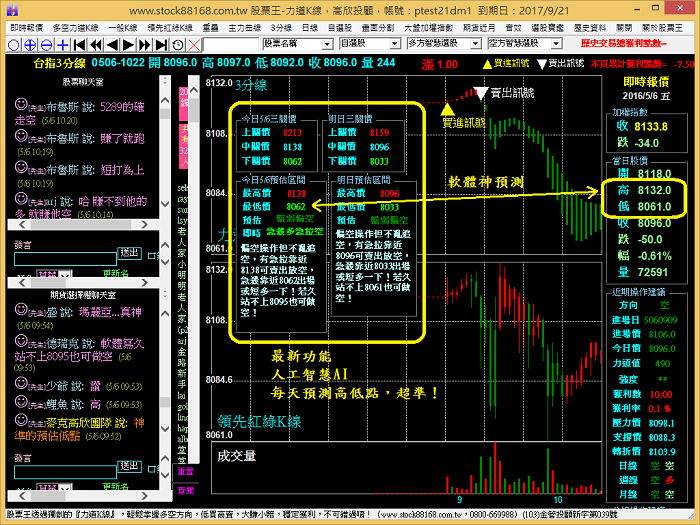Image resolution: width=700 pixels, height=525 pixels.
Task: Open the 自選股 dropdown in toolbar
Action: tap(395, 44)
